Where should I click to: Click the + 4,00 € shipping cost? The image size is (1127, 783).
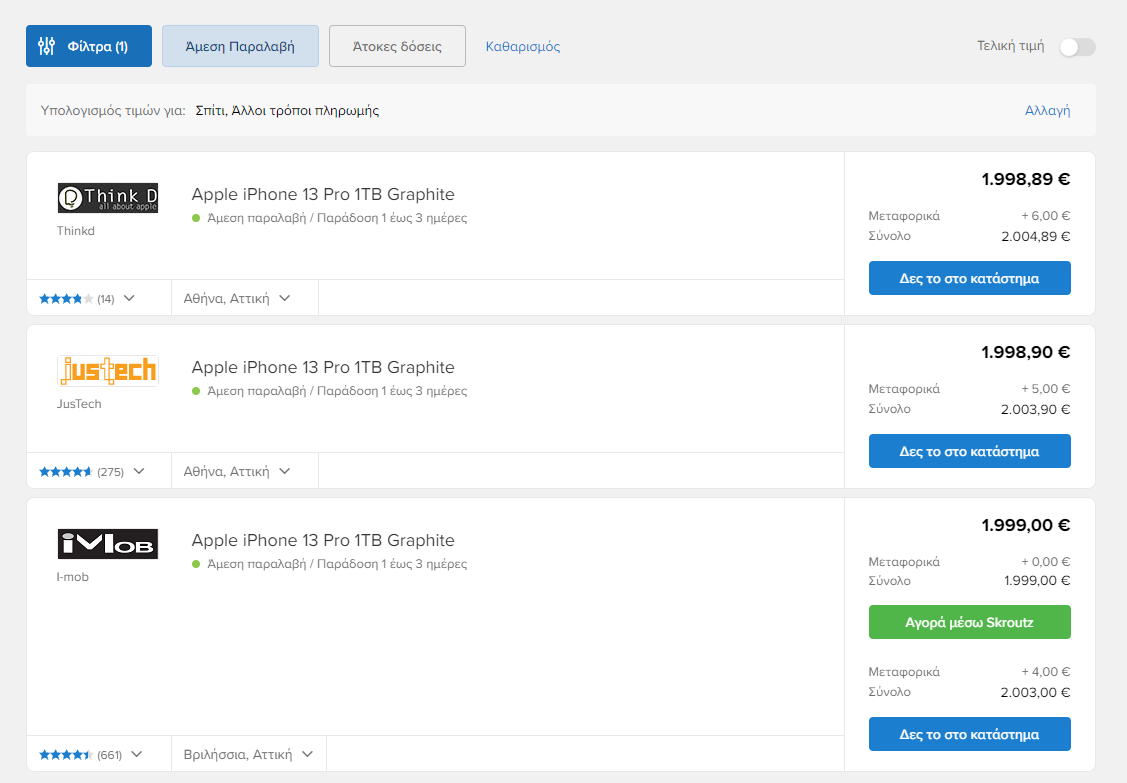[1046, 672]
